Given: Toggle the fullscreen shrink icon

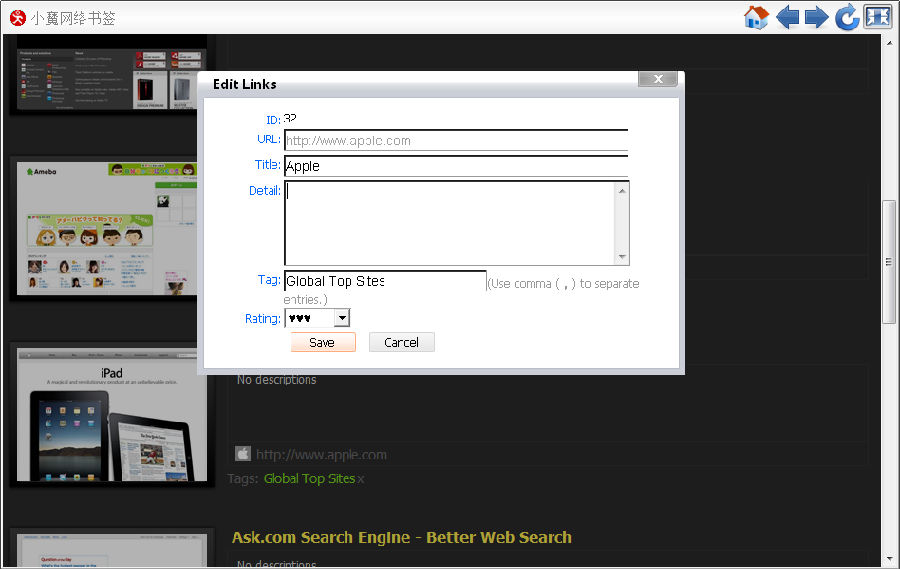Looking at the screenshot, I should coord(877,17).
